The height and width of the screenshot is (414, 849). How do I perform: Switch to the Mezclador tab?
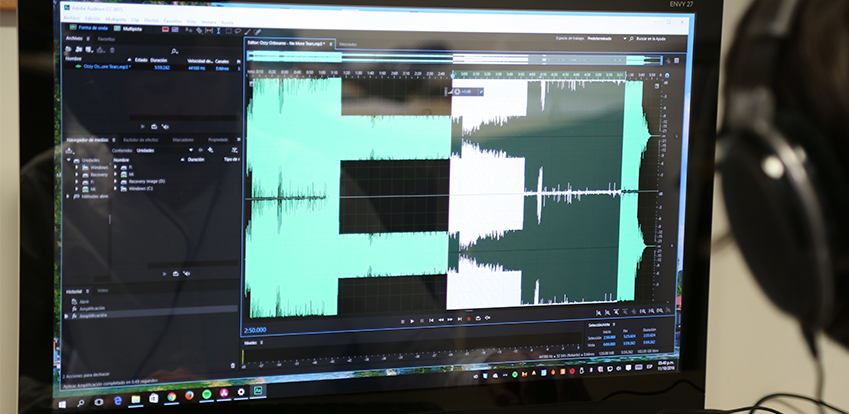348,44
